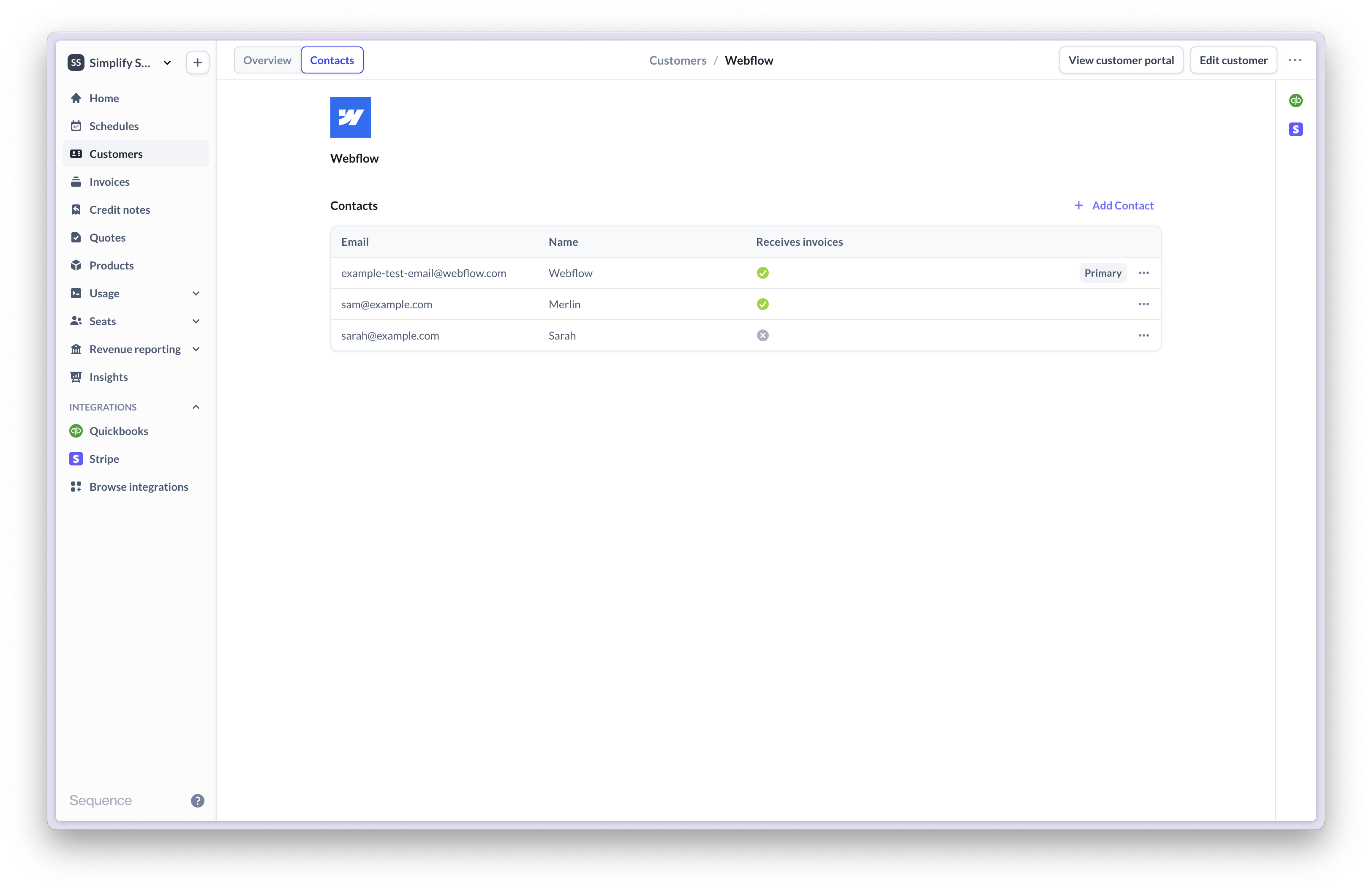Go to Credit notes in sidebar
Viewport: 1372px width, 892px height.
click(x=136, y=210)
